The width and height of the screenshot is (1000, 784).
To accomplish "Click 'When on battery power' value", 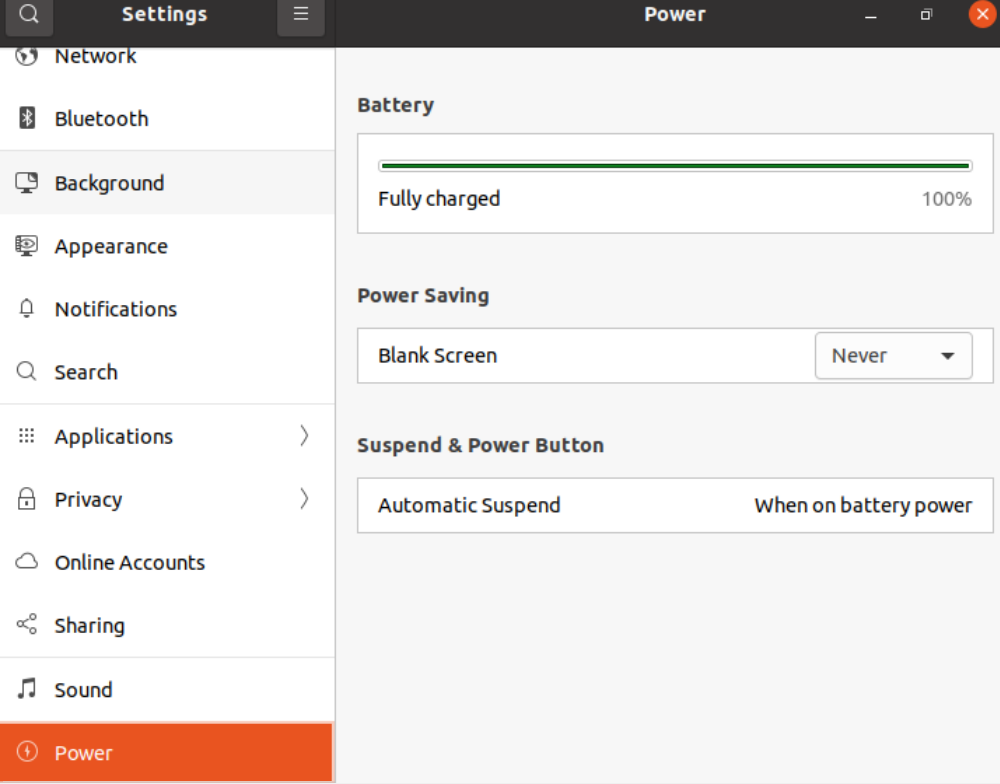I will (863, 505).
